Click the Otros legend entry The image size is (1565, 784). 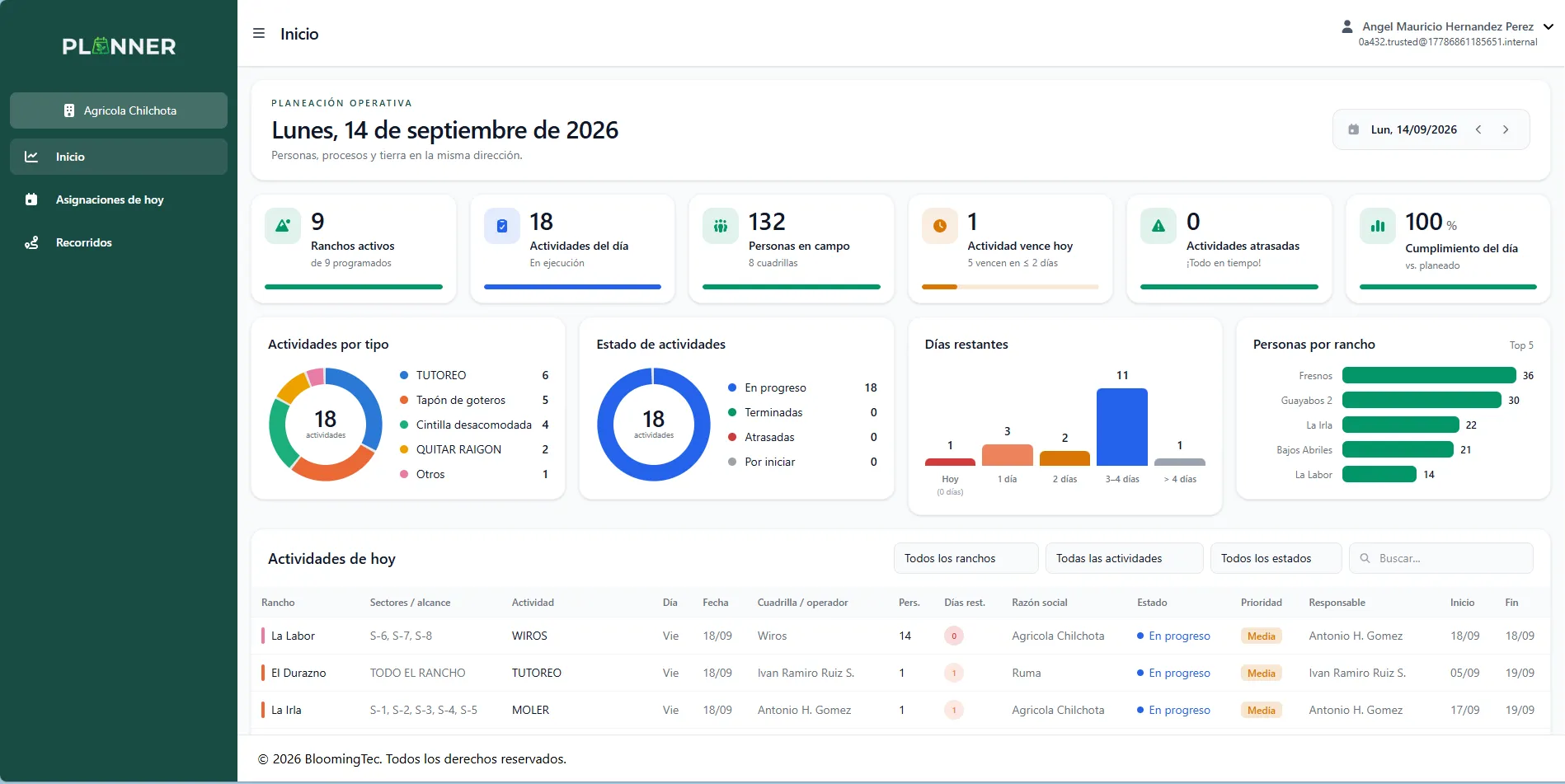pyautogui.click(x=474, y=474)
